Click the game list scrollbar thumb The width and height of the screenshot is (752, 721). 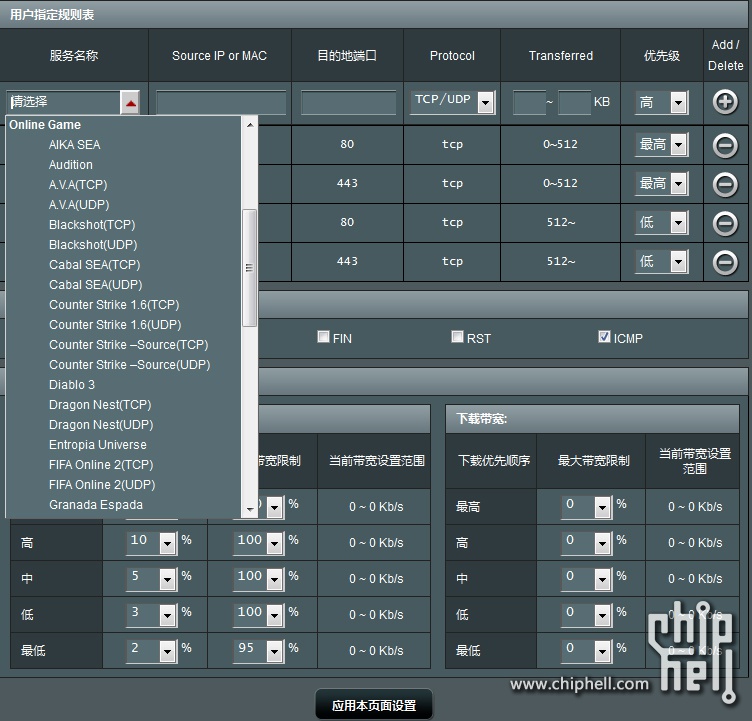pos(249,268)
